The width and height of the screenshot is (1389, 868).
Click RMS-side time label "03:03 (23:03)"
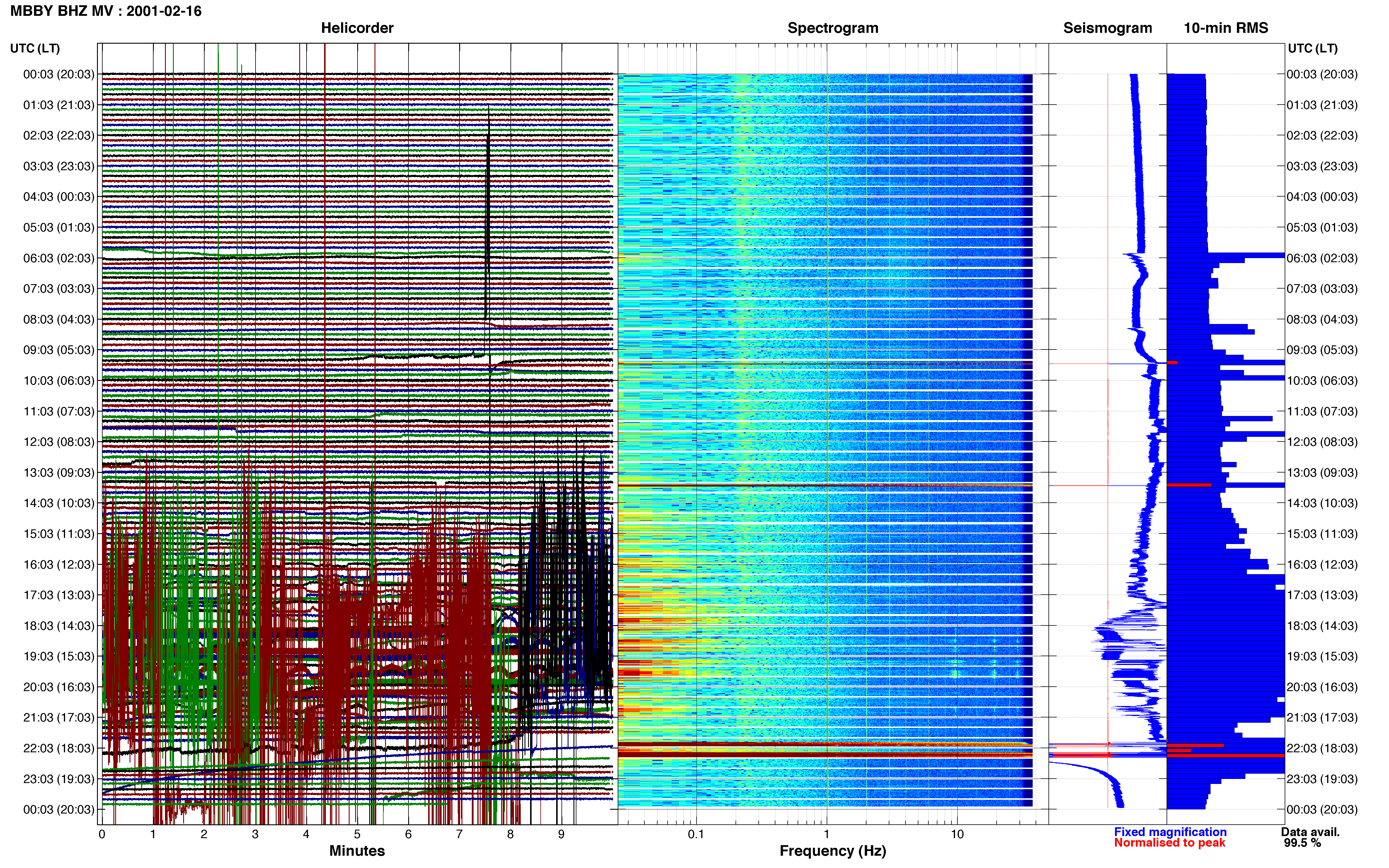(1322, 166)
